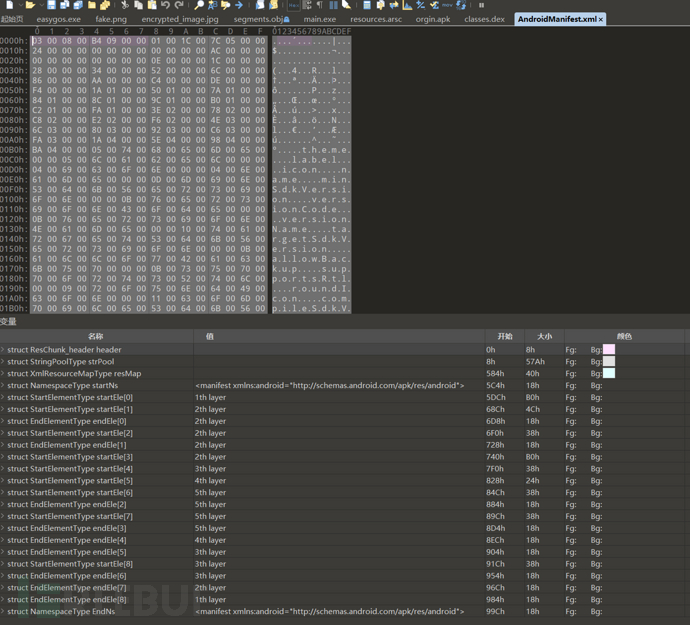Viewport: 690px width, 625px height.
Task: Click the New file toolbar icon
Action: coord(9,5)
